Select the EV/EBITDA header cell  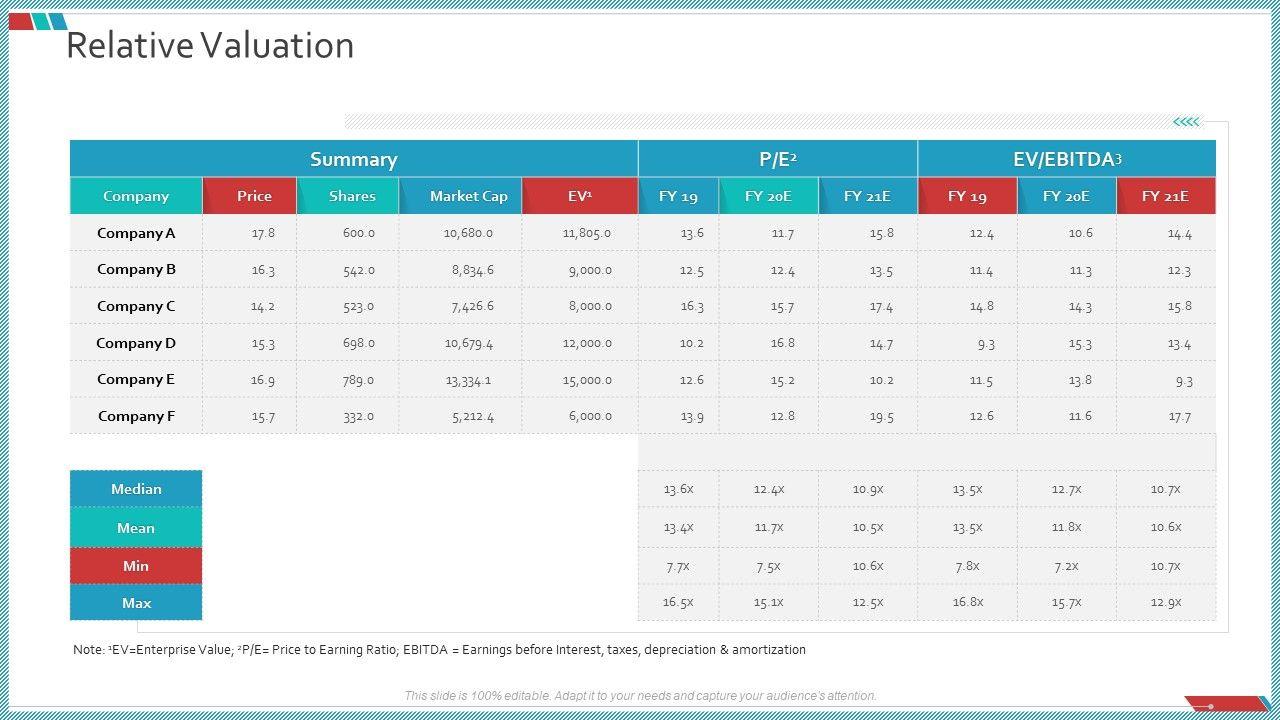[x=1067, y=159]
